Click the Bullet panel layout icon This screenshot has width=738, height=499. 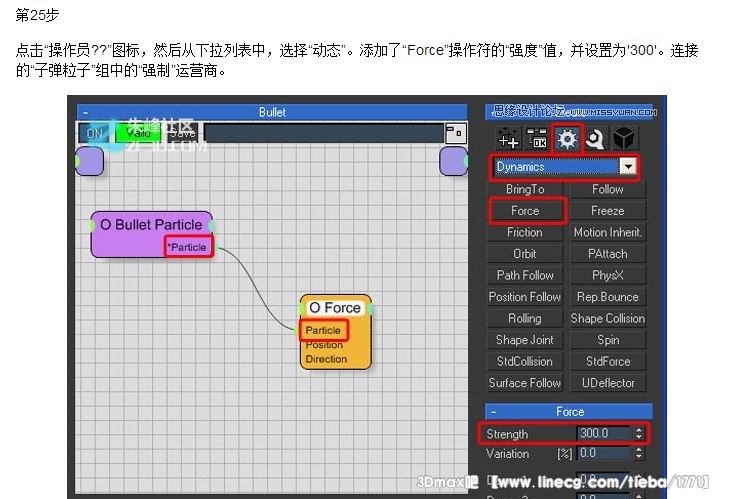[455, 132]
